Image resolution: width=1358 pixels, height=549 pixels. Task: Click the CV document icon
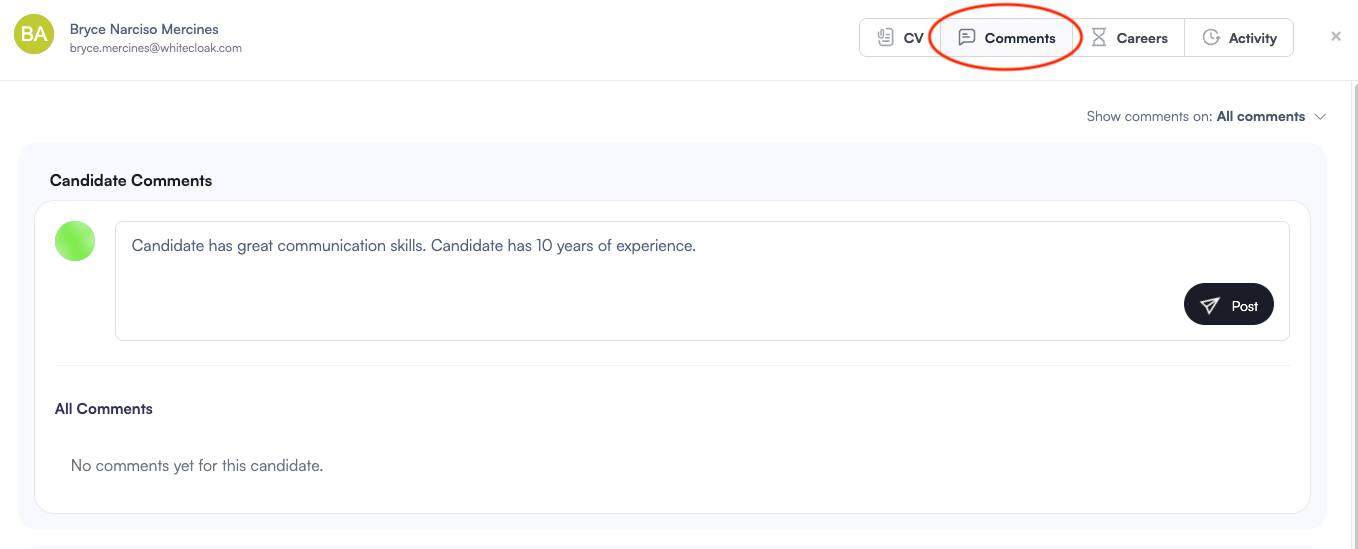pyautogui.click(x=885, y=38)
